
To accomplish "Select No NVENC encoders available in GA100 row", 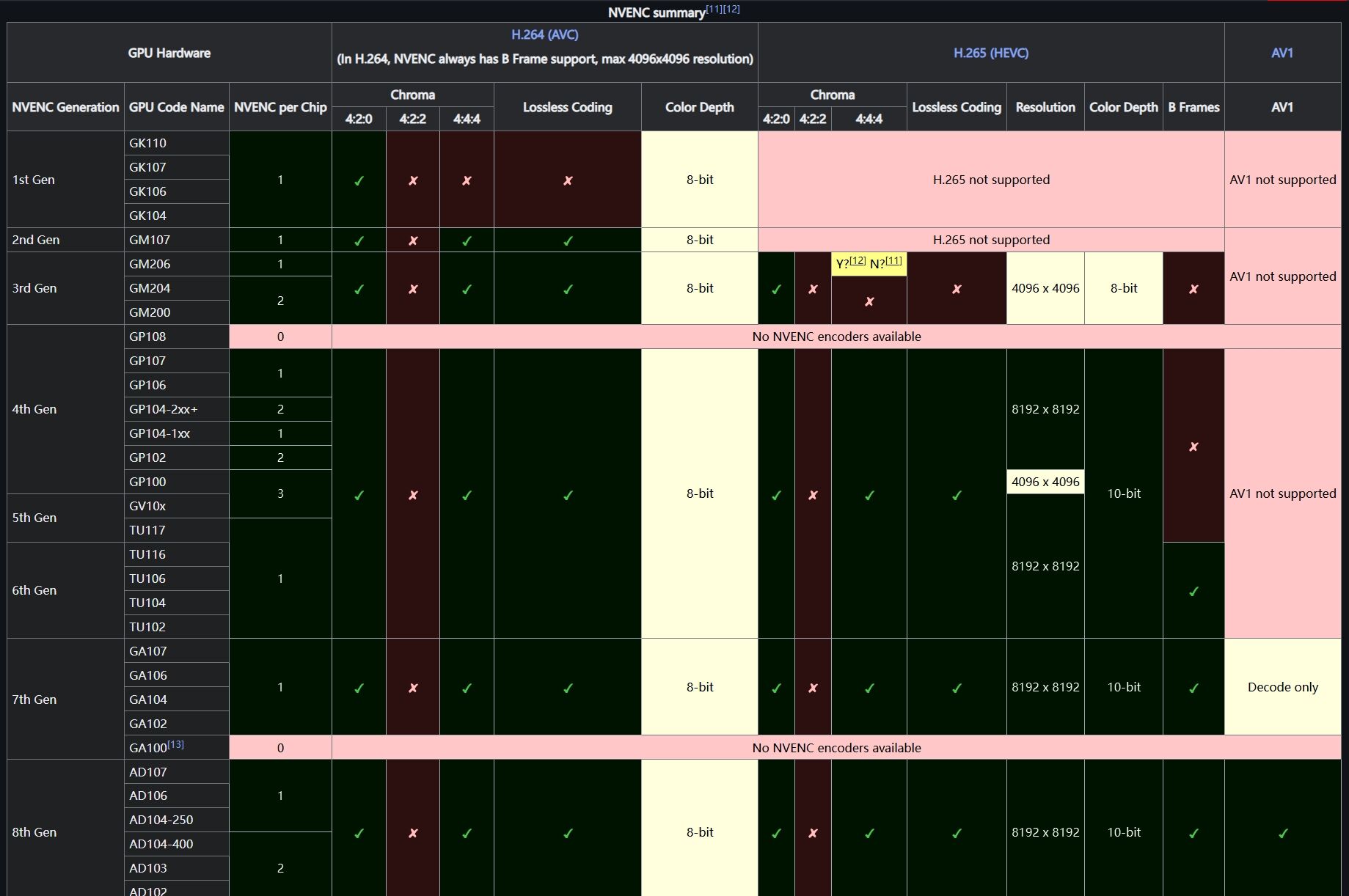I will point(836,748).
